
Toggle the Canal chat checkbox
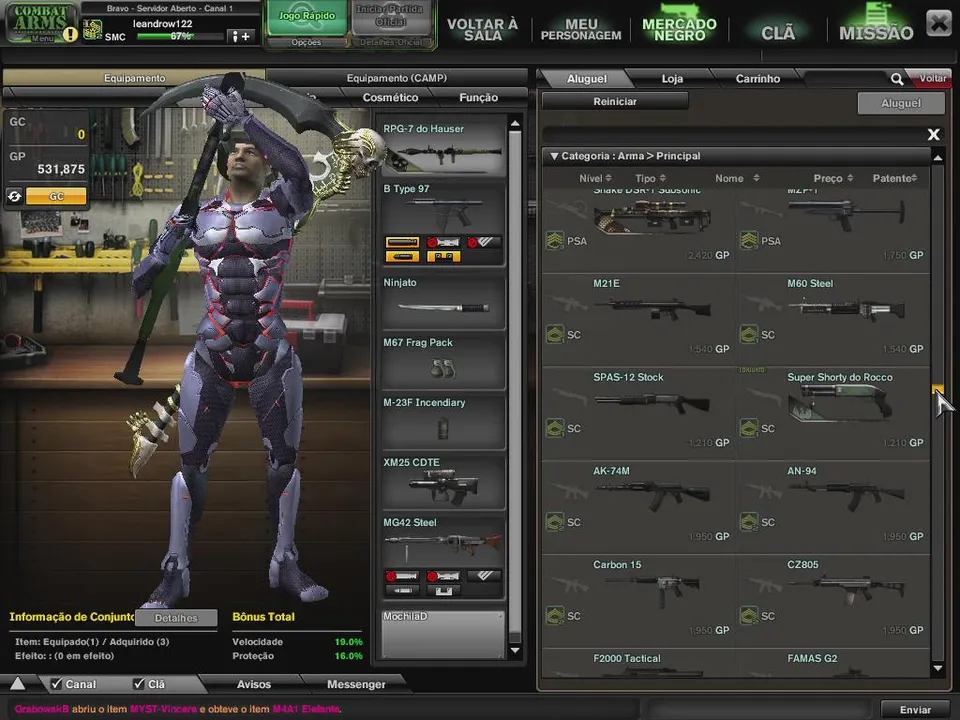56,683
